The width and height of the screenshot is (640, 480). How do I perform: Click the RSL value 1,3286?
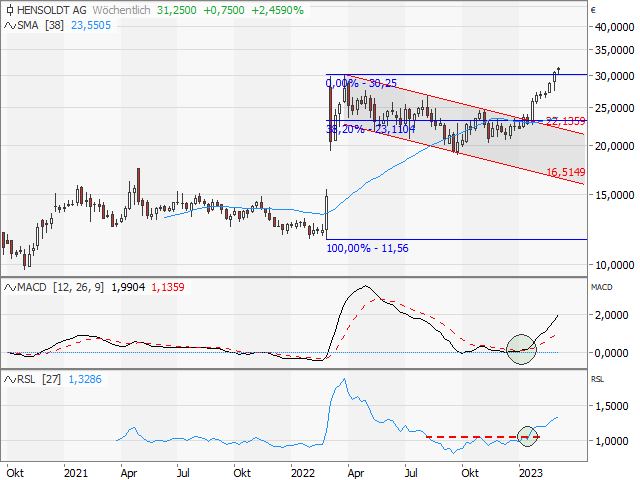pyautogui.click(x=85, y=379)
